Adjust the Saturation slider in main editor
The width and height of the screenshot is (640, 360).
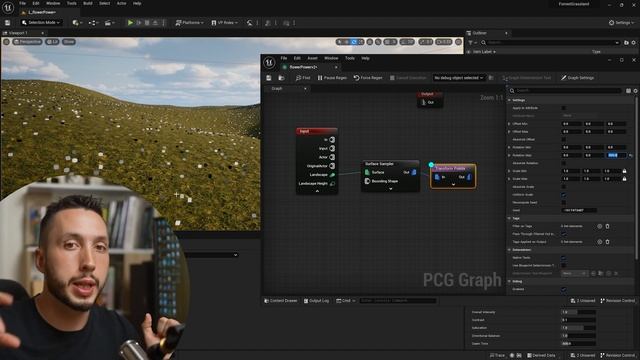(578, 328)
